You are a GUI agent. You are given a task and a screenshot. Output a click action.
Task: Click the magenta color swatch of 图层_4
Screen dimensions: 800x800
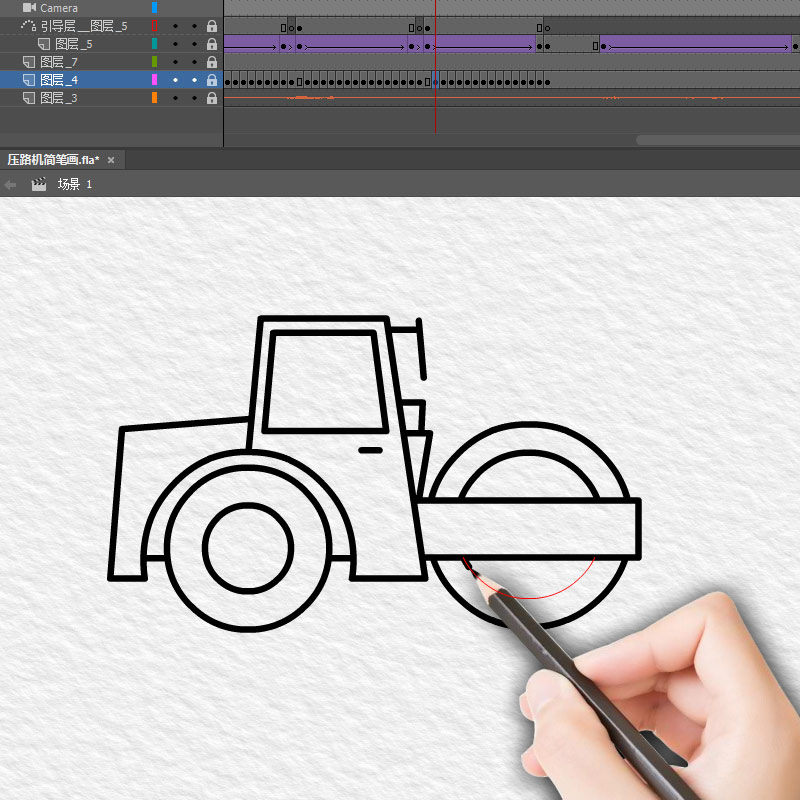(155, 80)
